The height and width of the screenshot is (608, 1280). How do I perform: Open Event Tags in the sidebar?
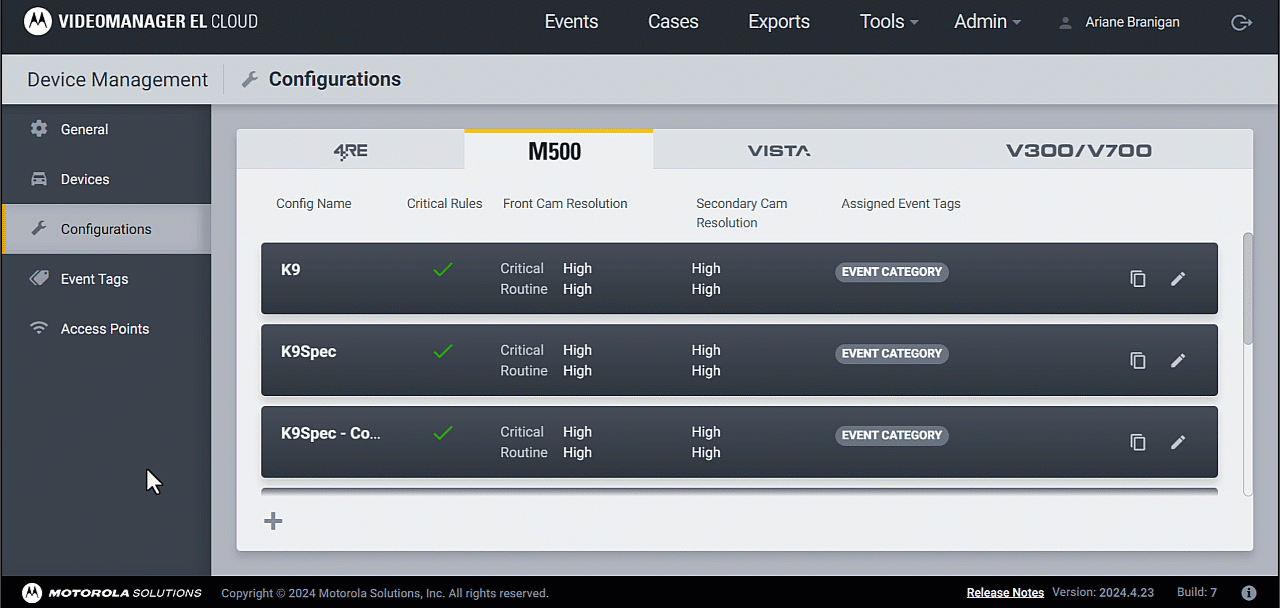[x=94, y=279]
